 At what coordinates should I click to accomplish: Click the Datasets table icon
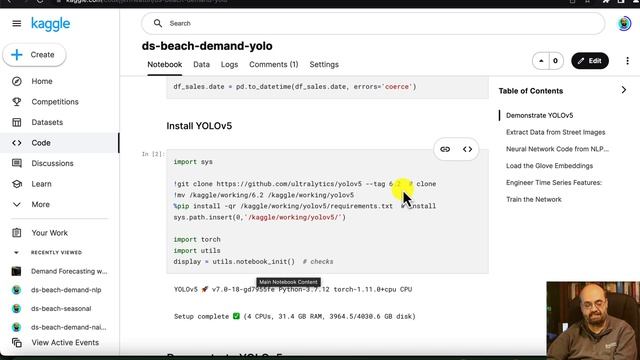pyautogui.click(x=17, y=122)
